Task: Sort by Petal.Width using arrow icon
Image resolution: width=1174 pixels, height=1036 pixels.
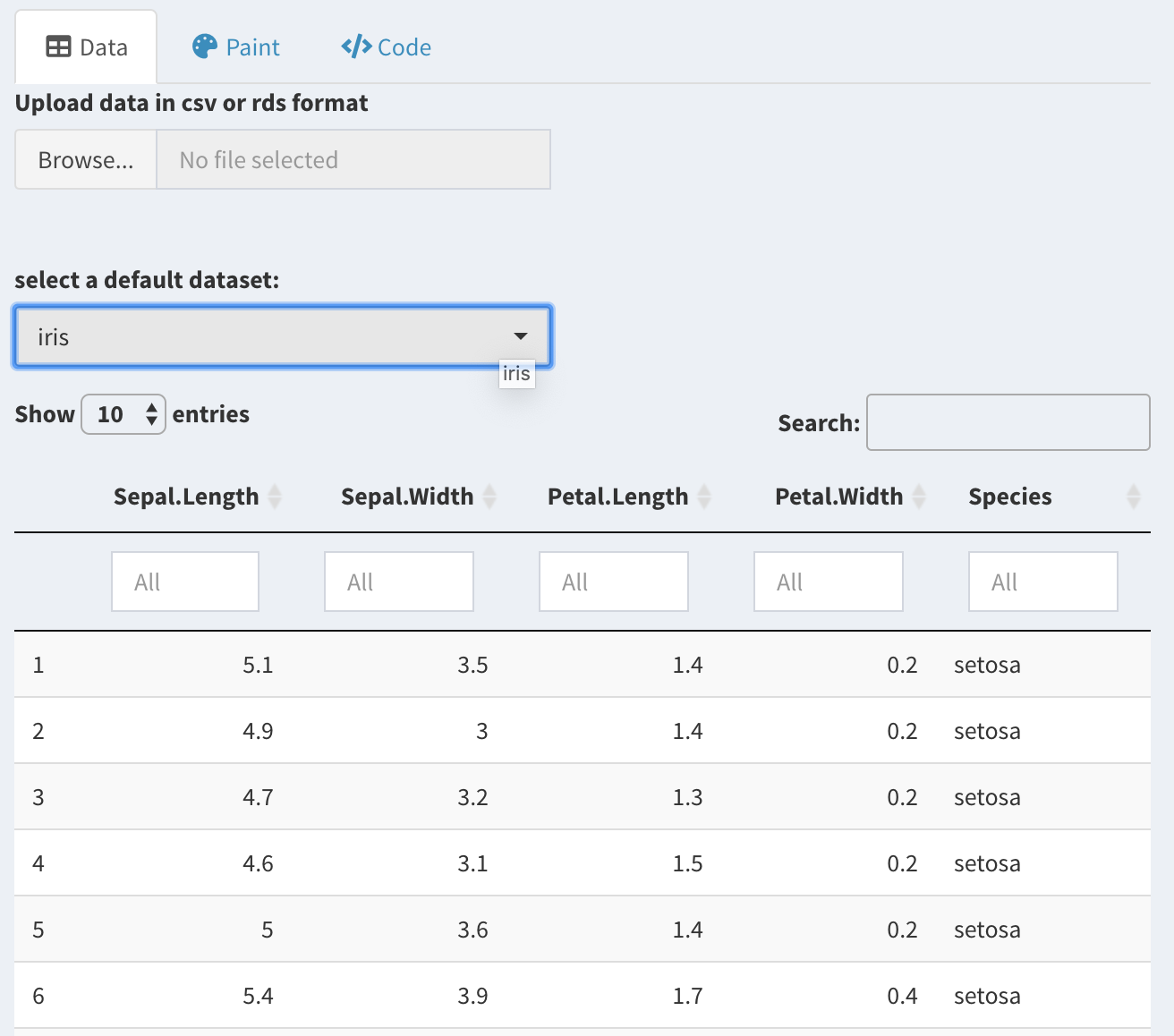Action: click(x=919, y=497)
